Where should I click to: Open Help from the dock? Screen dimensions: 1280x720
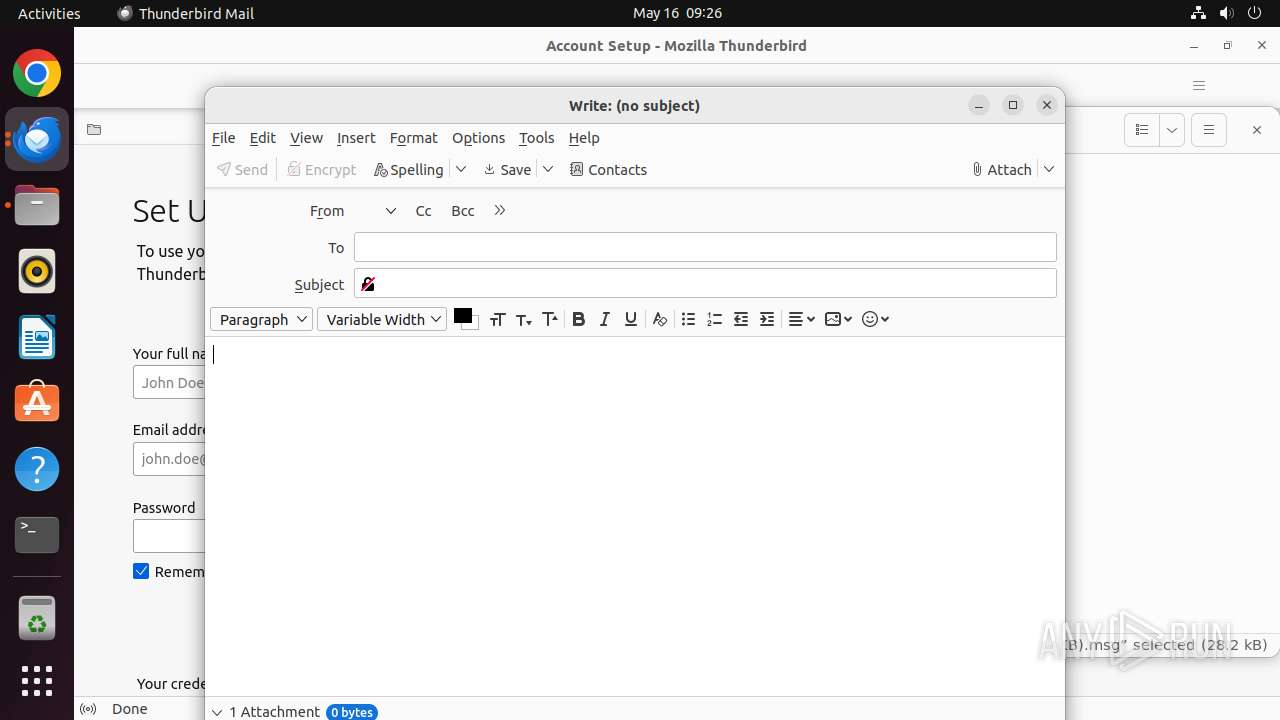coord(37,469)
